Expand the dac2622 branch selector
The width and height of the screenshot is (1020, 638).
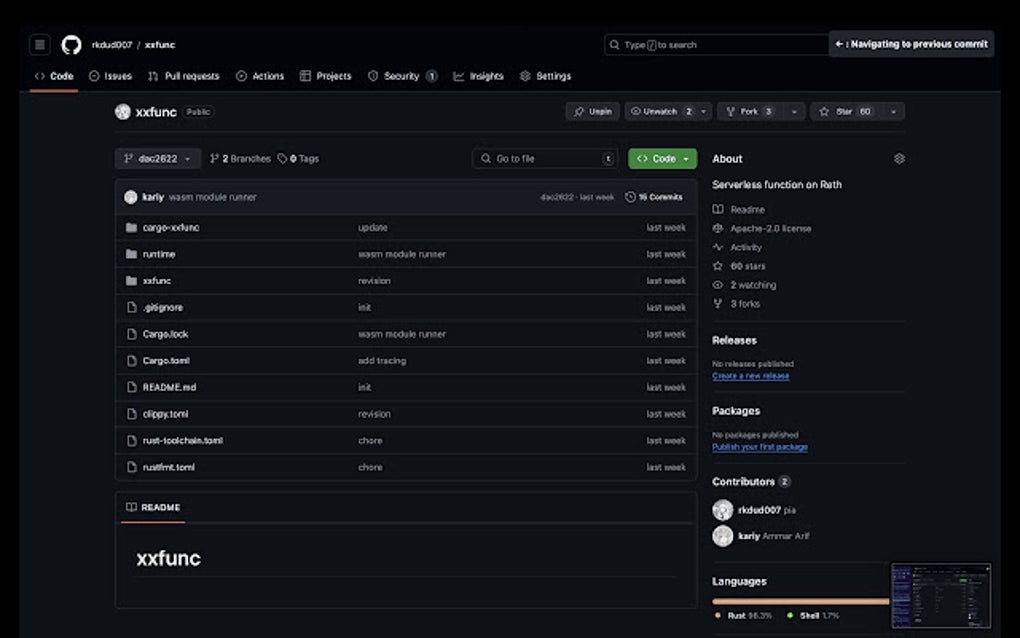[x=156, y=158]
